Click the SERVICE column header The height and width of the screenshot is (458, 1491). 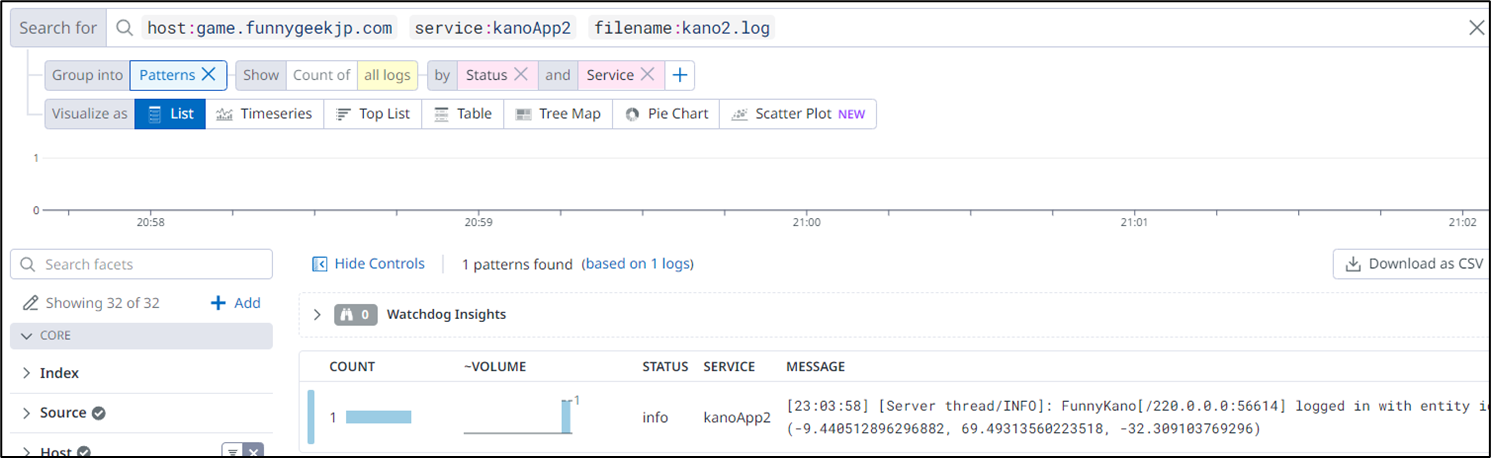coord(729,367)
